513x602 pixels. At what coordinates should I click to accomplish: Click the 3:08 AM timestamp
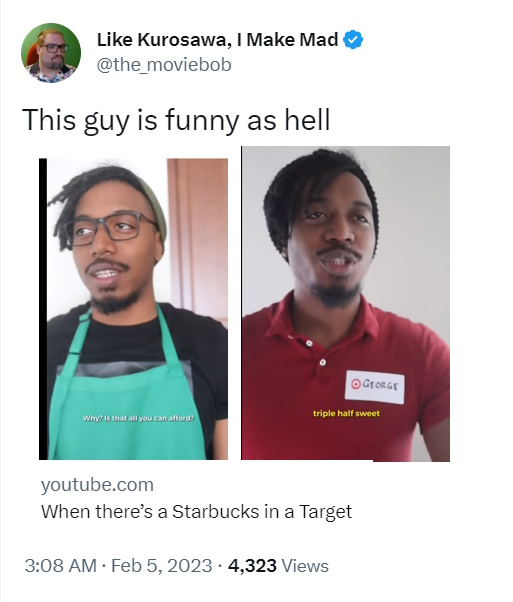pyautogui.click(x=60, y=566)
